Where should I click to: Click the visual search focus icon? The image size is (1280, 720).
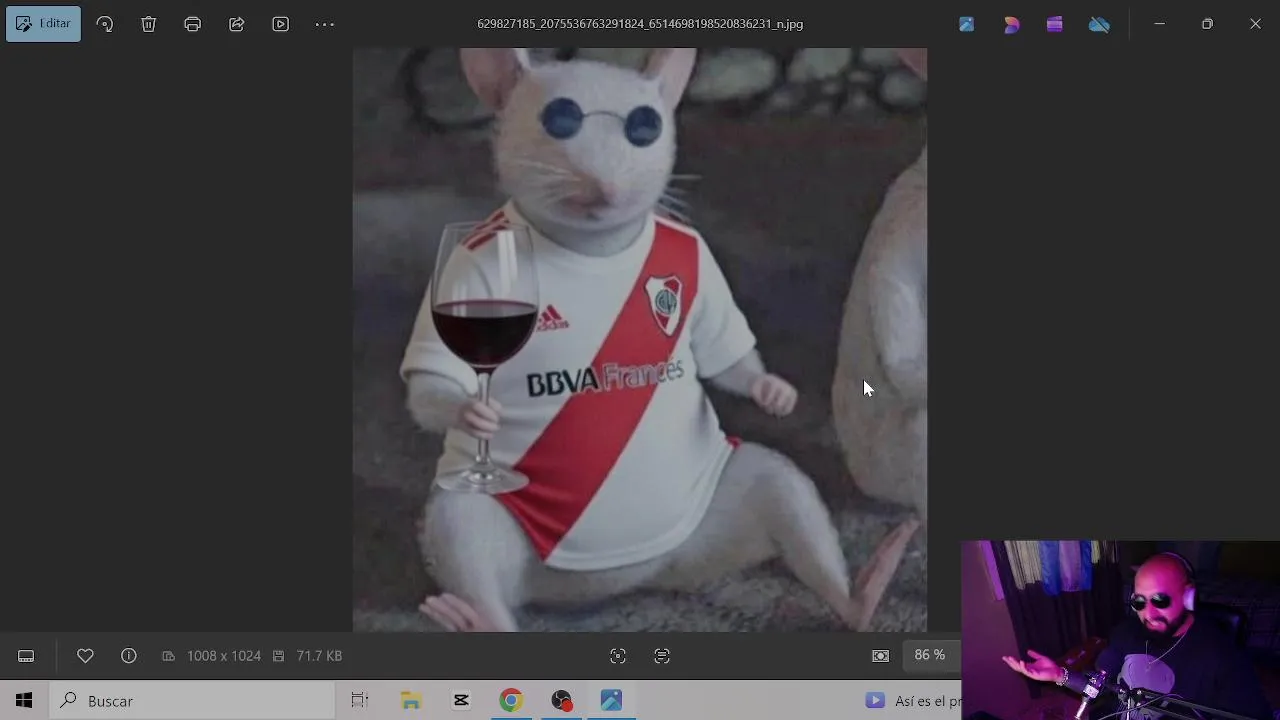point(618,656)
